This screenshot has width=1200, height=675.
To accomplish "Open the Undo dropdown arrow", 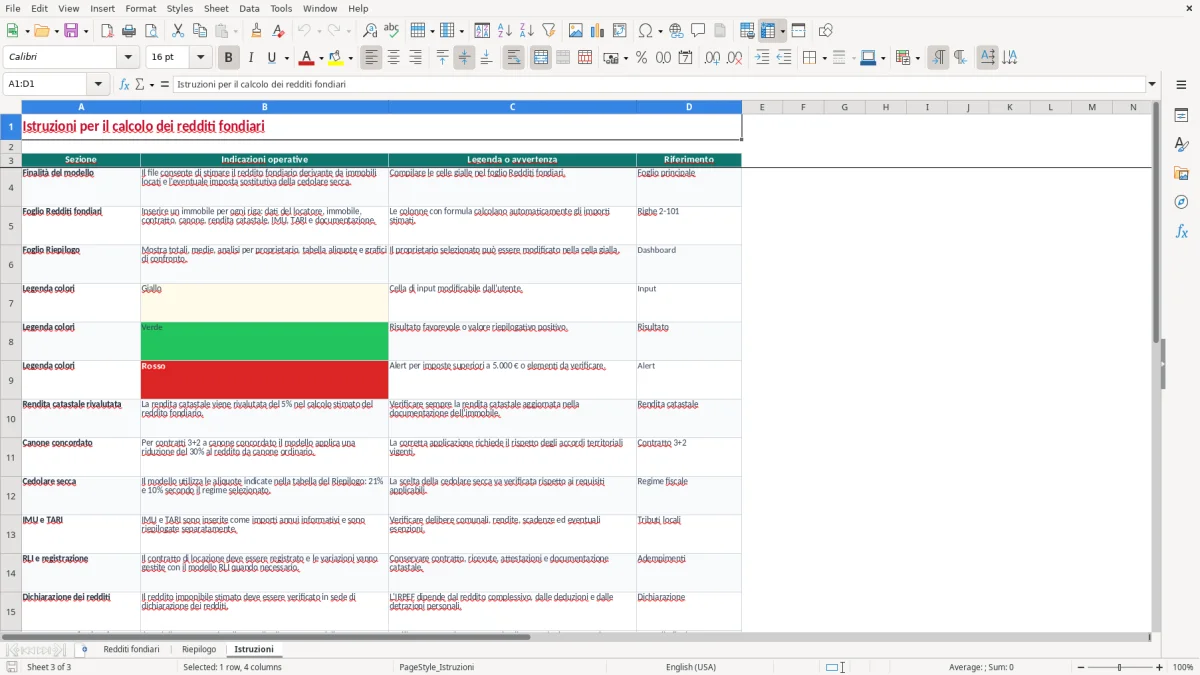I will click(x=318, y=31).
